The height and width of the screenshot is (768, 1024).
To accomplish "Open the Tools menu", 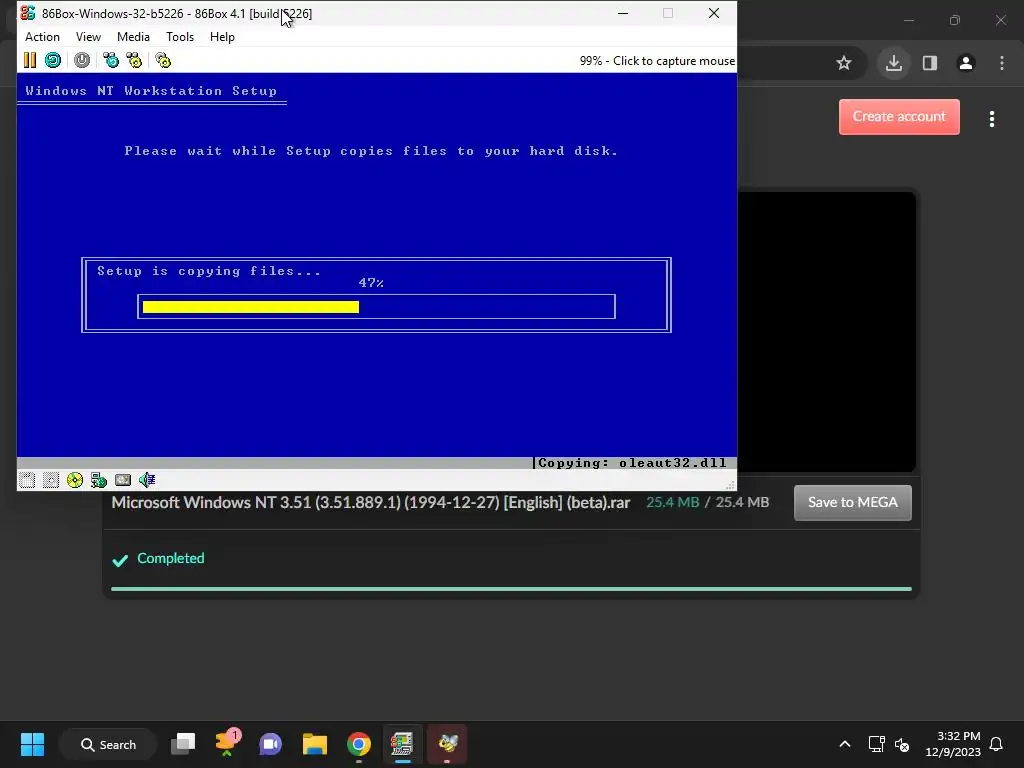I will tap(180, 37).
